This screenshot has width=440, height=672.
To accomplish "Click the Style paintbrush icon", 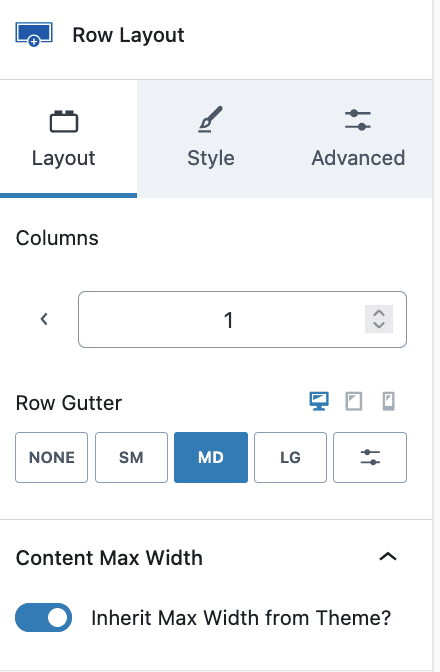I will tap(210, 119).
